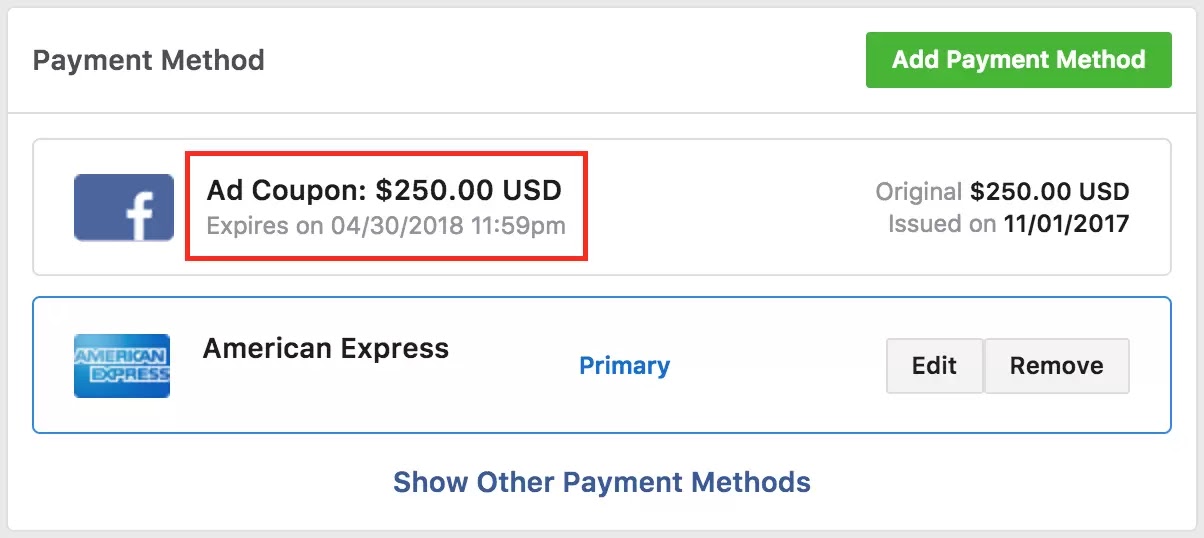Click the Primary label link

[624, 366]
